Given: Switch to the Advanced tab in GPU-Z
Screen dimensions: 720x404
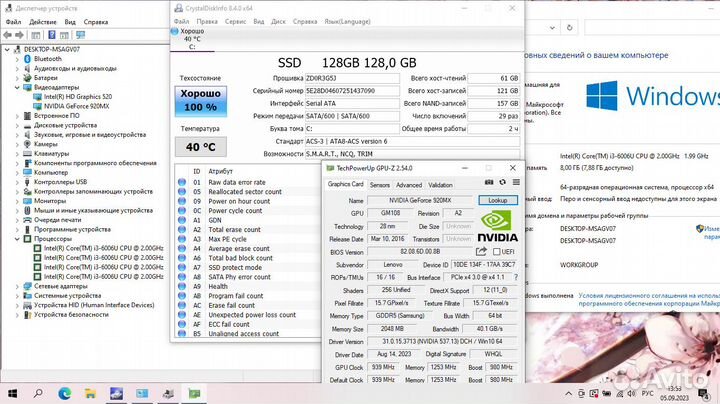Looking at the screenshot, I should point(409,185).
